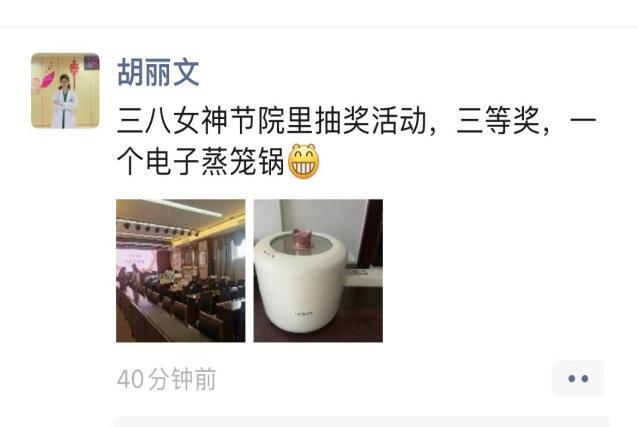Tap the projection screen in hall photo

[136, 261]
